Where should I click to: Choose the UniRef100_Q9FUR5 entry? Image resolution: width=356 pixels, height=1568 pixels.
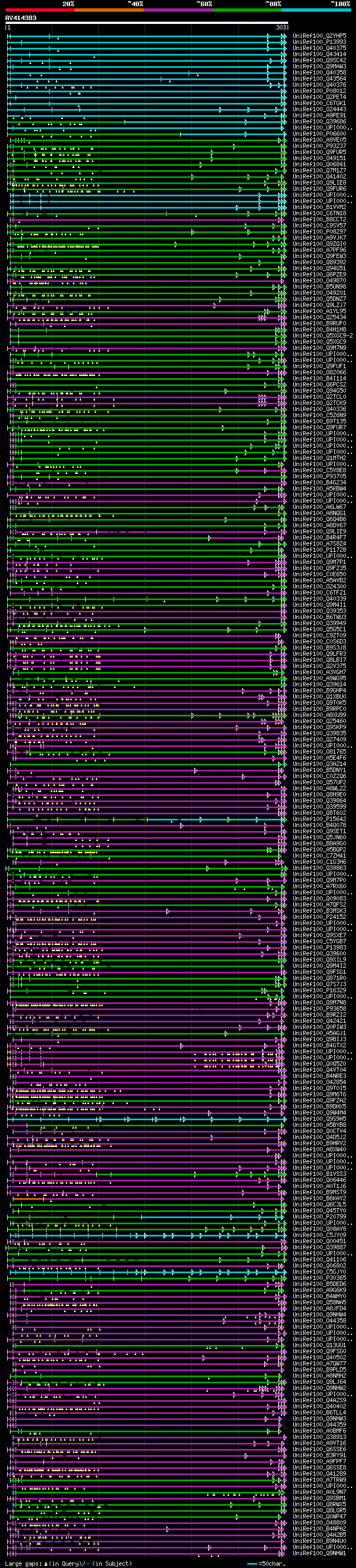[319, 152]
